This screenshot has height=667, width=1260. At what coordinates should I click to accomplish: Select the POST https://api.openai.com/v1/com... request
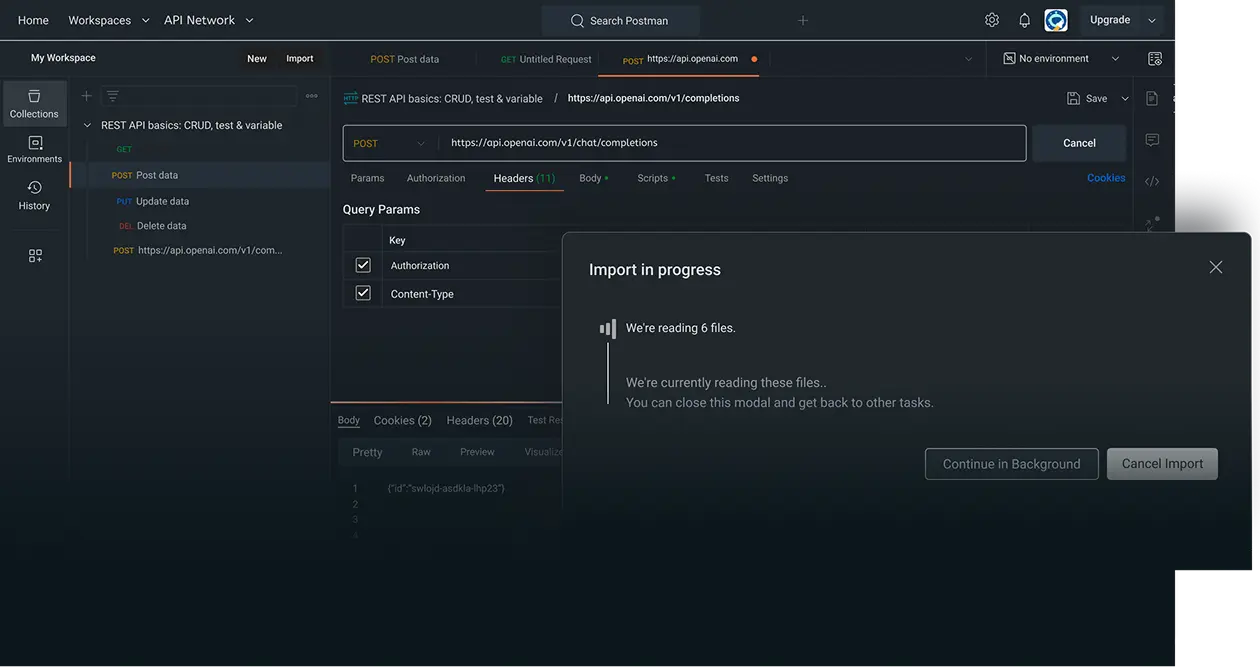coord(200,250)
